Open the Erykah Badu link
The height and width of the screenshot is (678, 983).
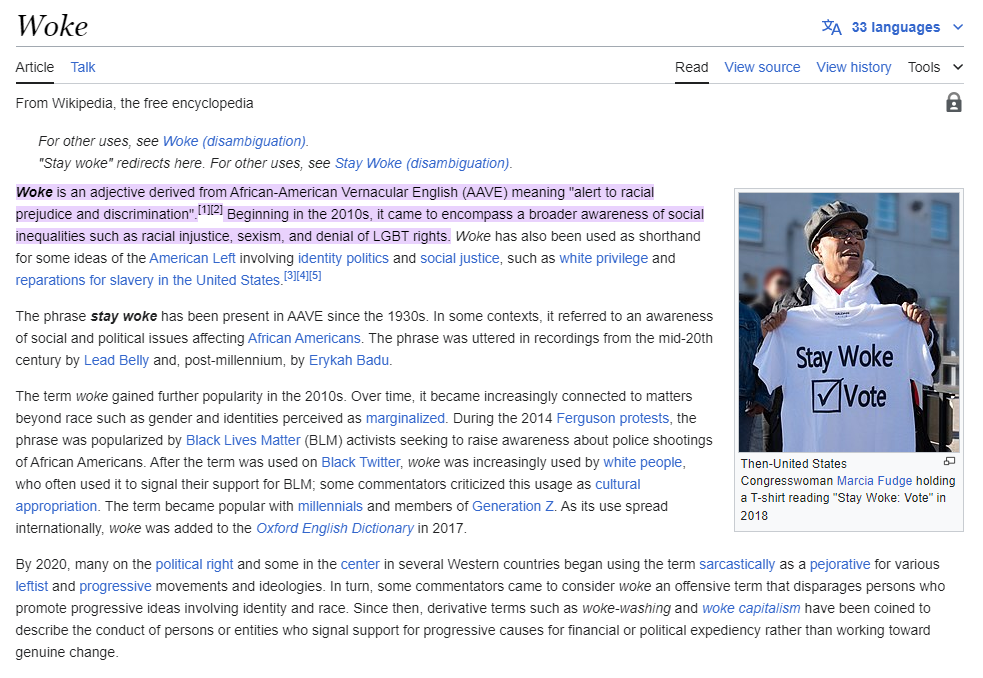coord(349,360)
